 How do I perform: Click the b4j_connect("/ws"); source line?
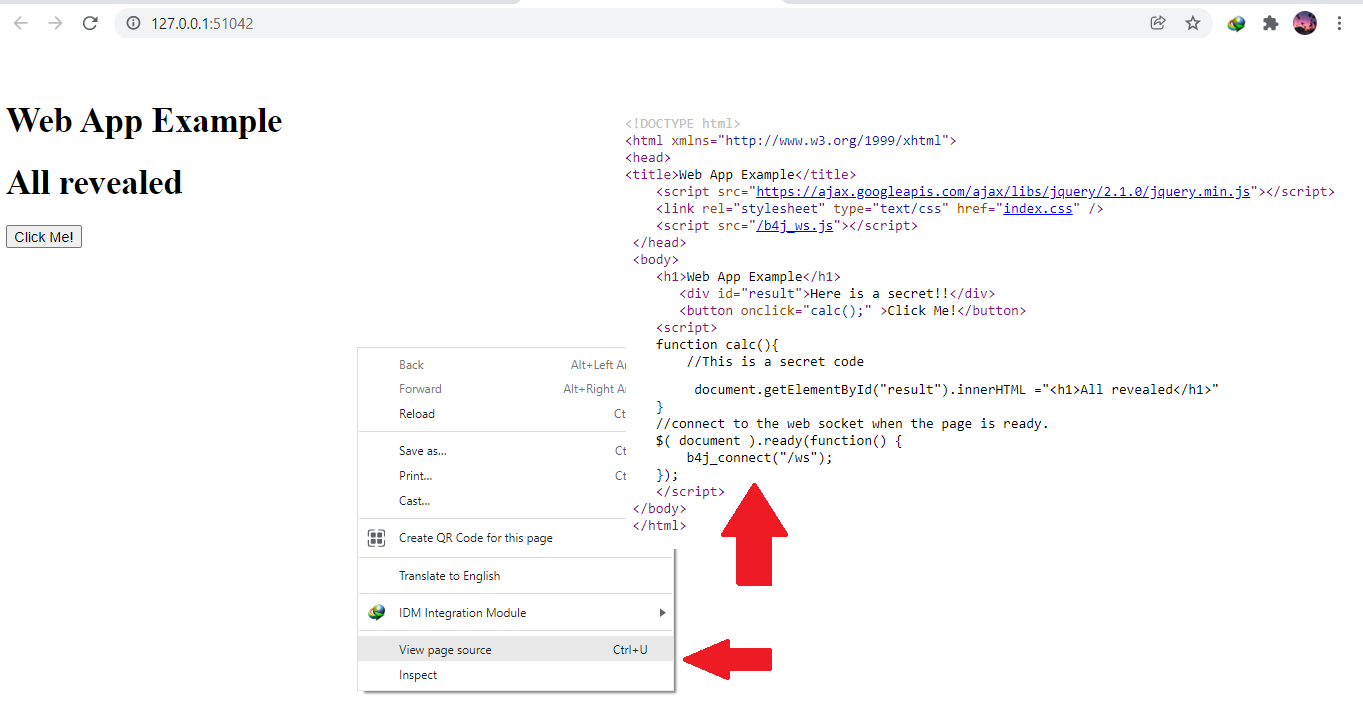click(x=759, y=457)
